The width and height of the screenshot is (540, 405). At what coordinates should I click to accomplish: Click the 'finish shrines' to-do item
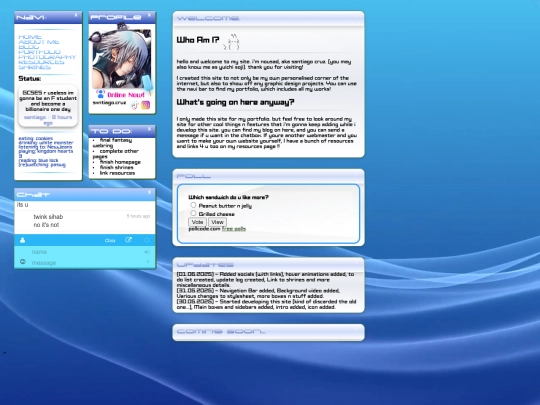[116, 167]
